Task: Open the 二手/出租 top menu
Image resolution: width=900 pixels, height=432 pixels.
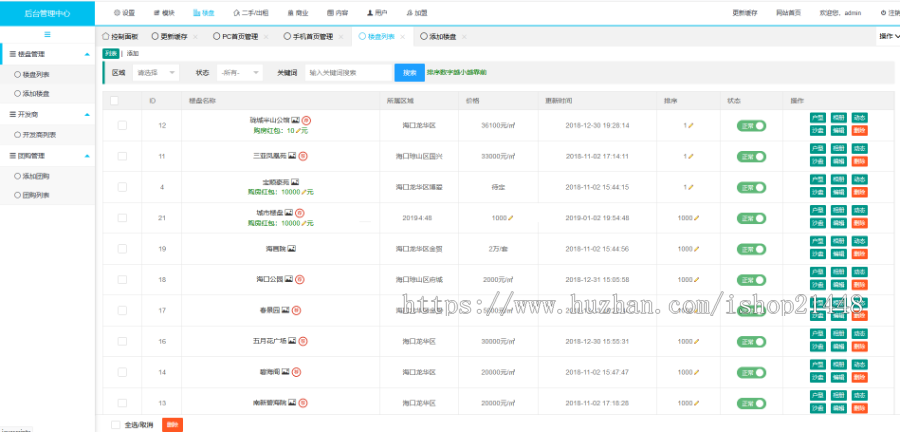Action: click(x=251, y=13)
